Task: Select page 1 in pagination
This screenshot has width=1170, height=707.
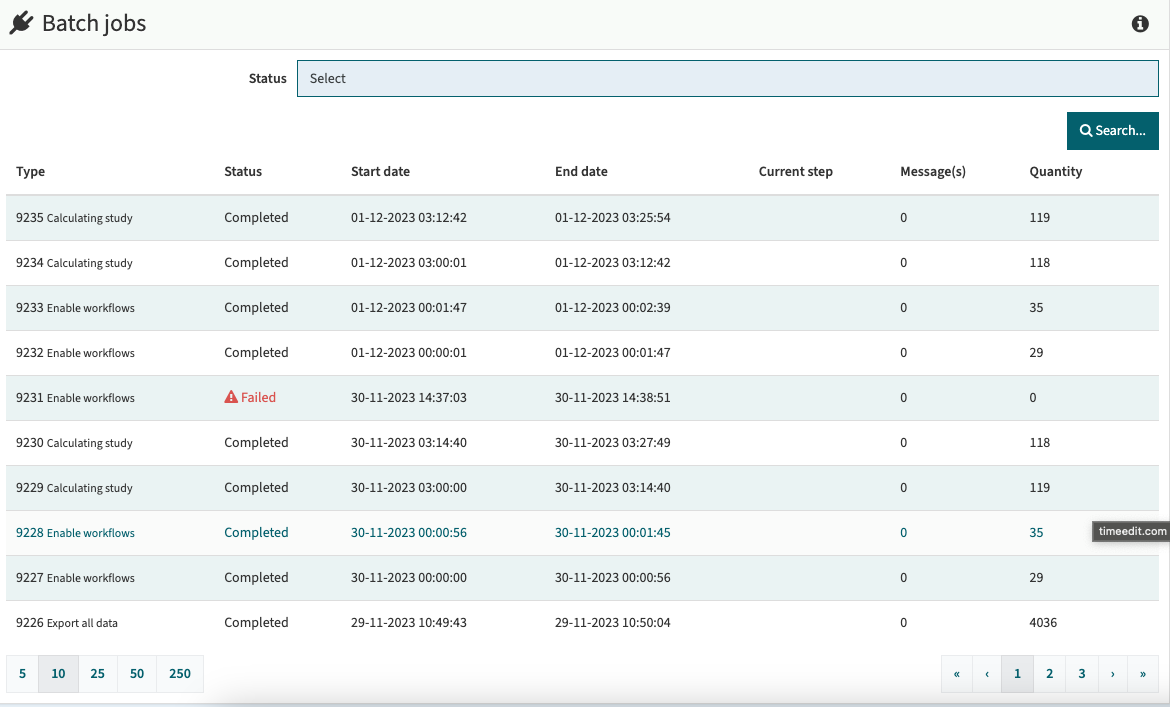Action: pos(1017,673)
